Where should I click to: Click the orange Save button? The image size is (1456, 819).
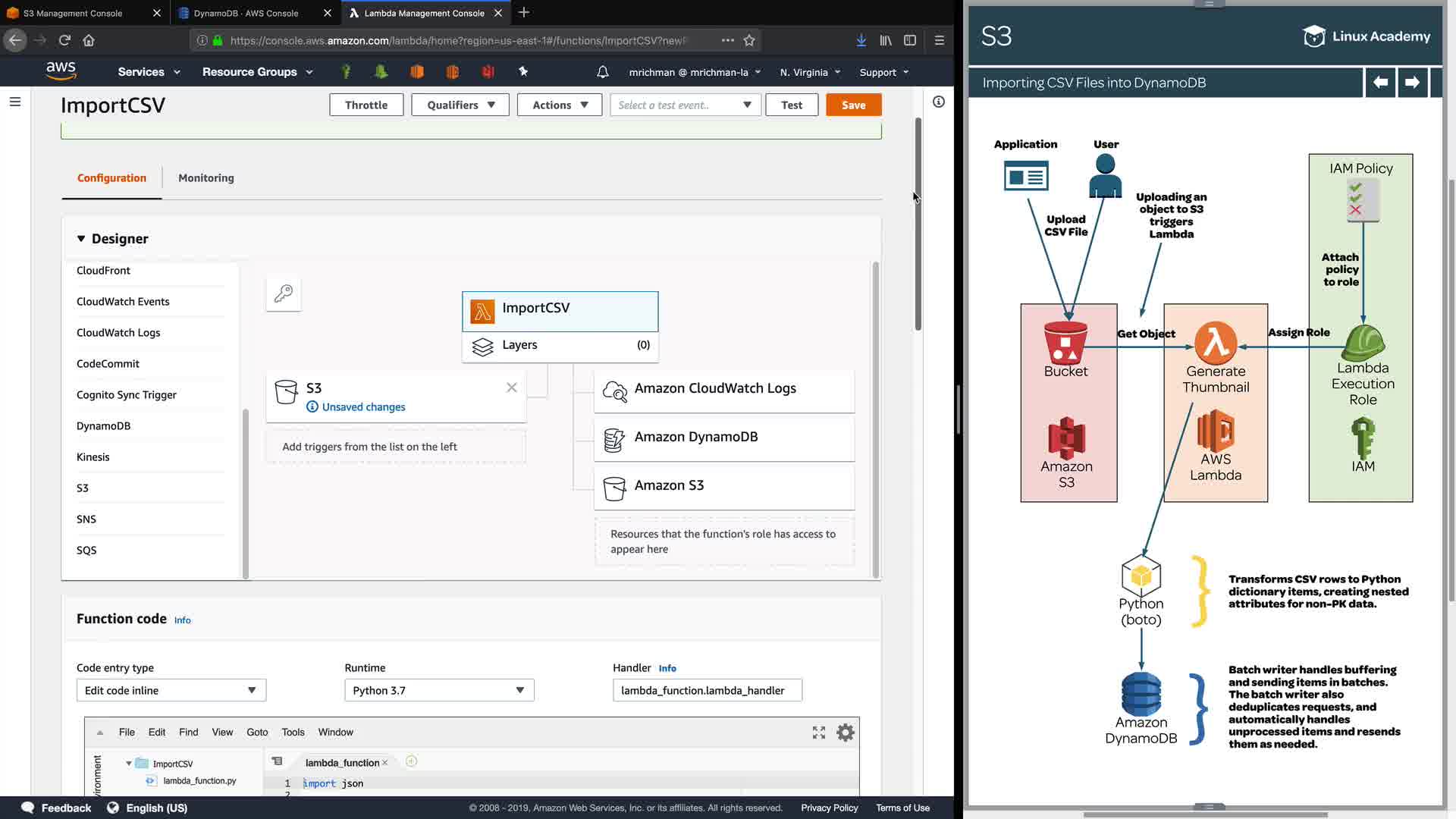tap(853, 105)
